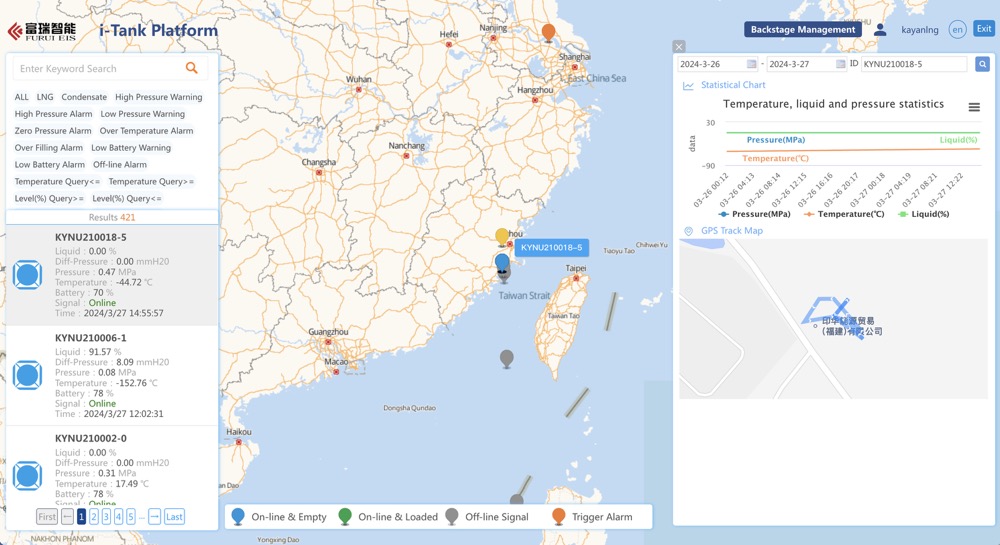Go to the next results page arrow

[154, 517]
